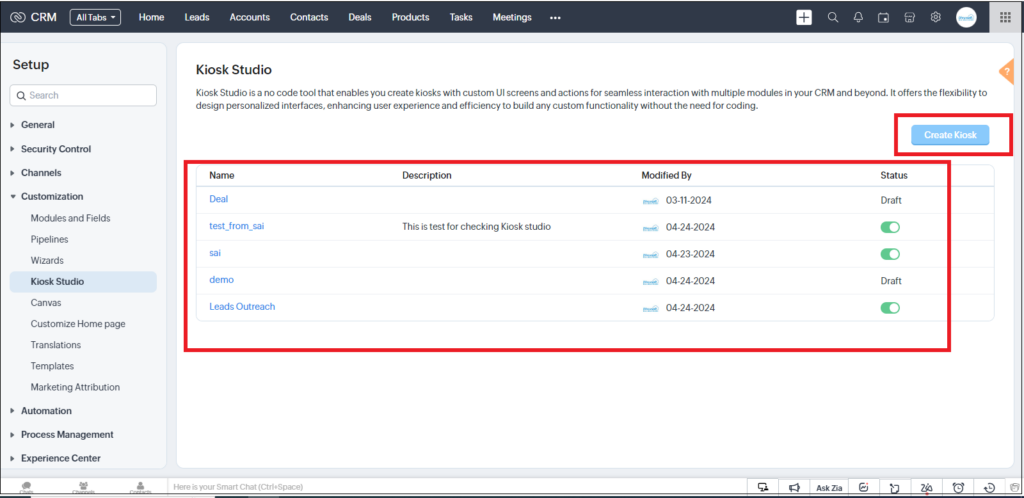
Task: Click the Smart Chat input field
Action: (x=457, y=487)
